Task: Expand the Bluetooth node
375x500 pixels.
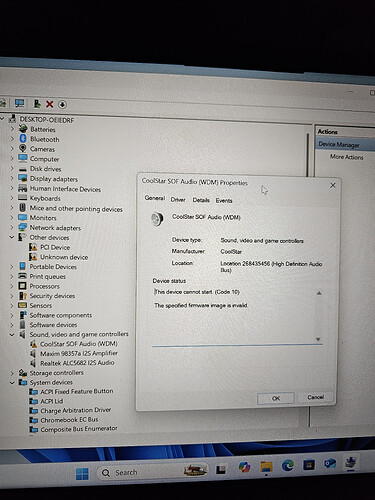Action: [12, 138]
